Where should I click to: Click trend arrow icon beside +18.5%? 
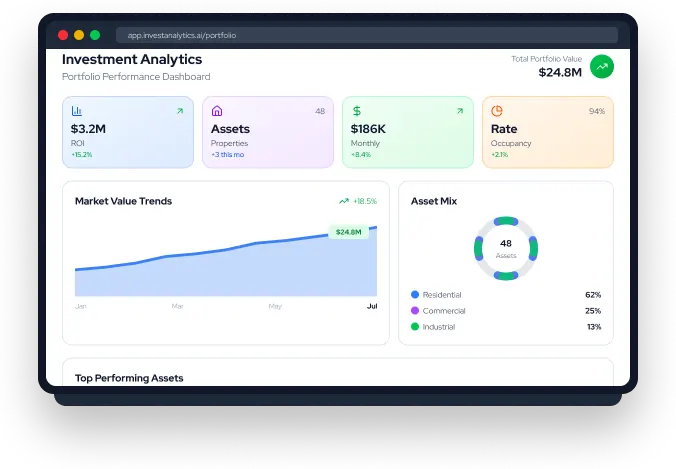[x=344, y=201]
